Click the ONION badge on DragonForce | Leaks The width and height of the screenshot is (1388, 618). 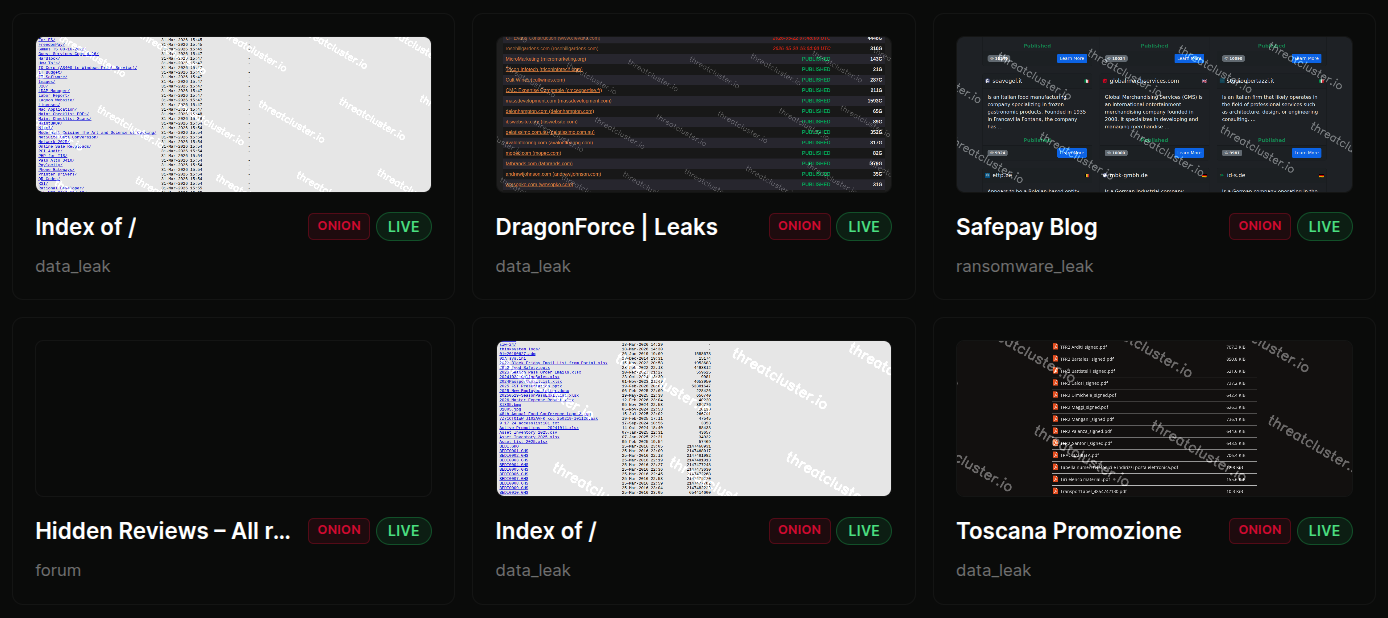pos(800,226)
